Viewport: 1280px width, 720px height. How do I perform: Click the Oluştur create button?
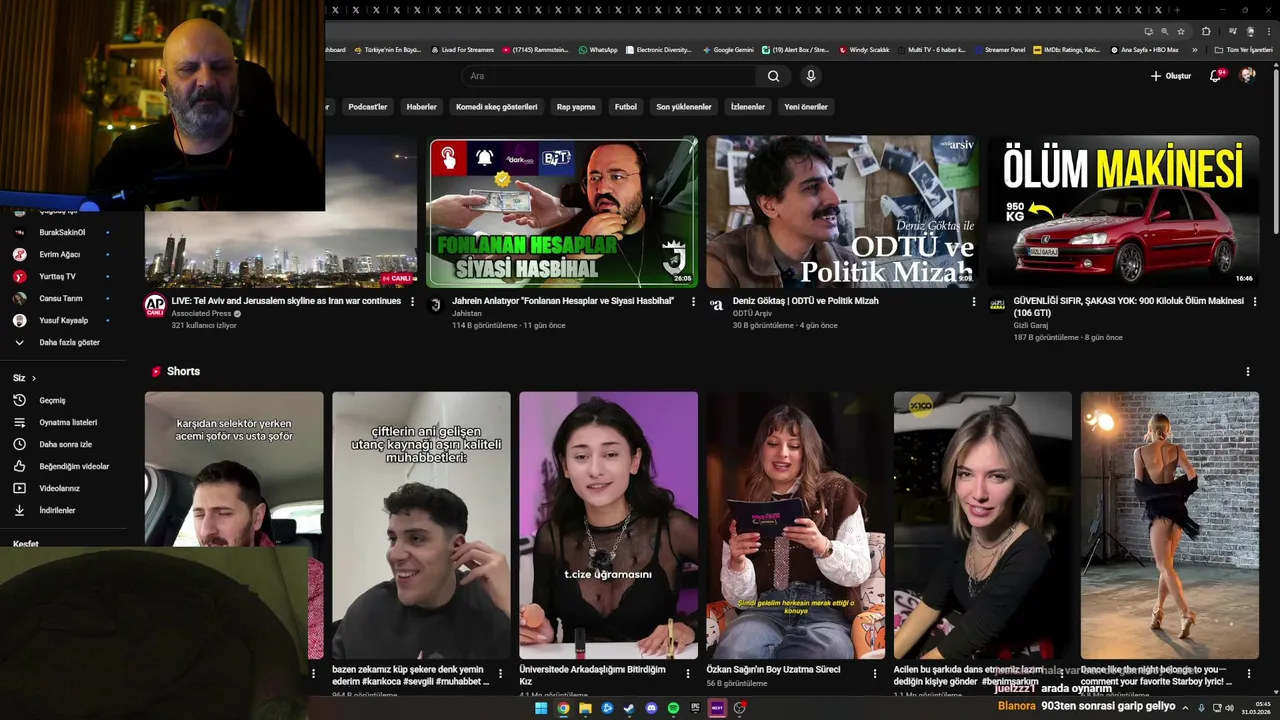pos(1171,76)
